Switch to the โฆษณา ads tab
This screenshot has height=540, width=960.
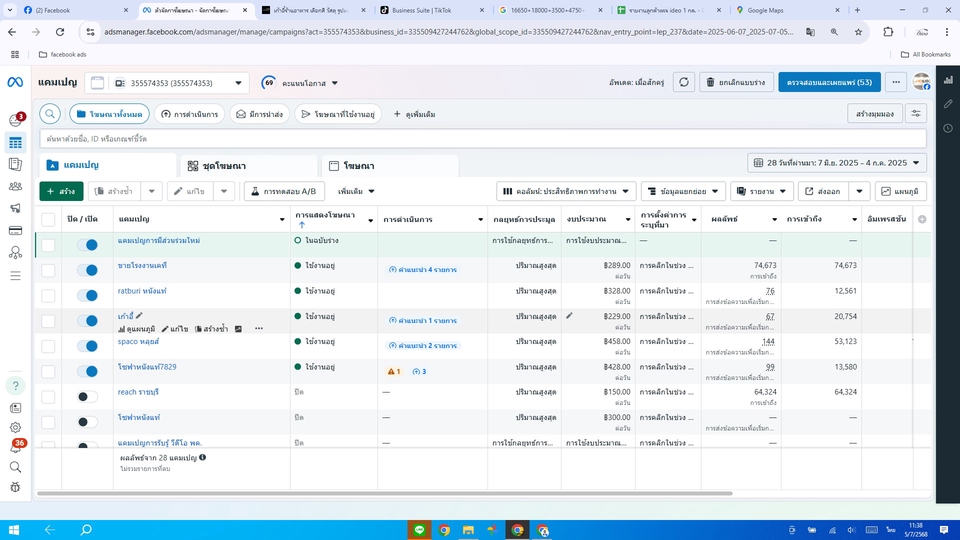click(x=390, y=165)
